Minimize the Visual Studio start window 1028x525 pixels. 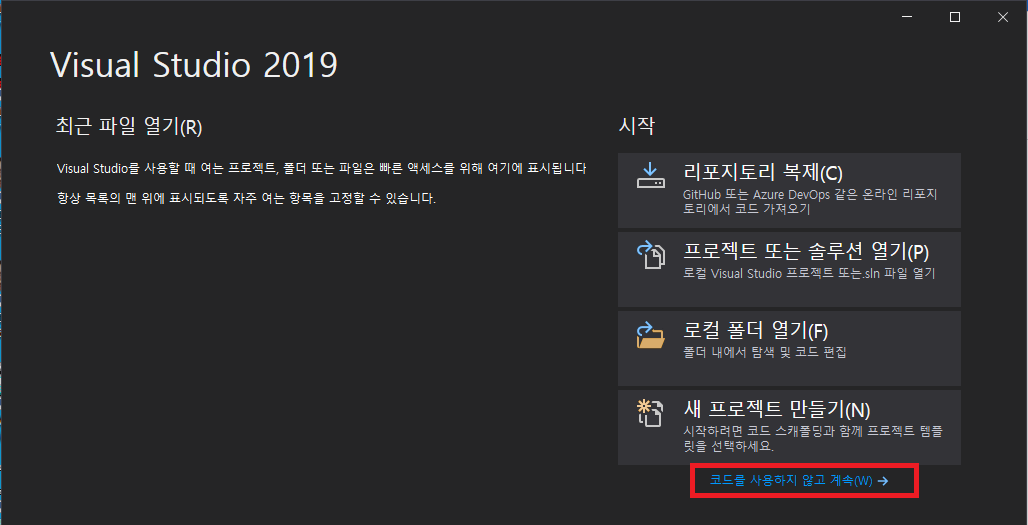pyautogui.click(x=907, y=18)
